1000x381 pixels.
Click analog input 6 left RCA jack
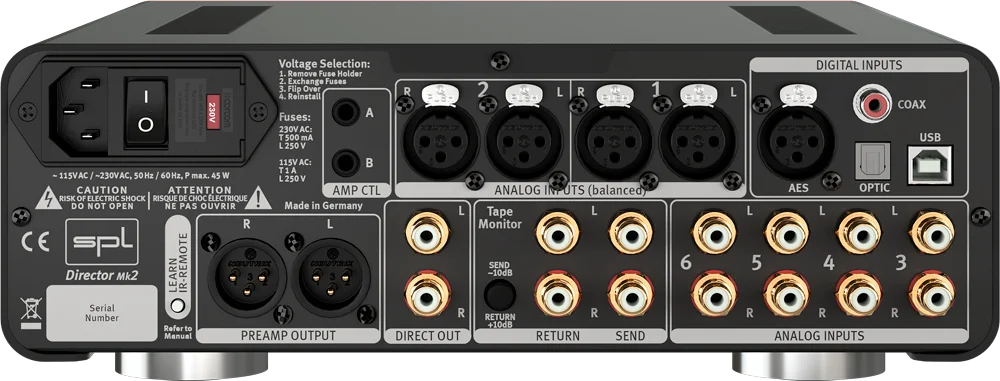pos(714,234)
